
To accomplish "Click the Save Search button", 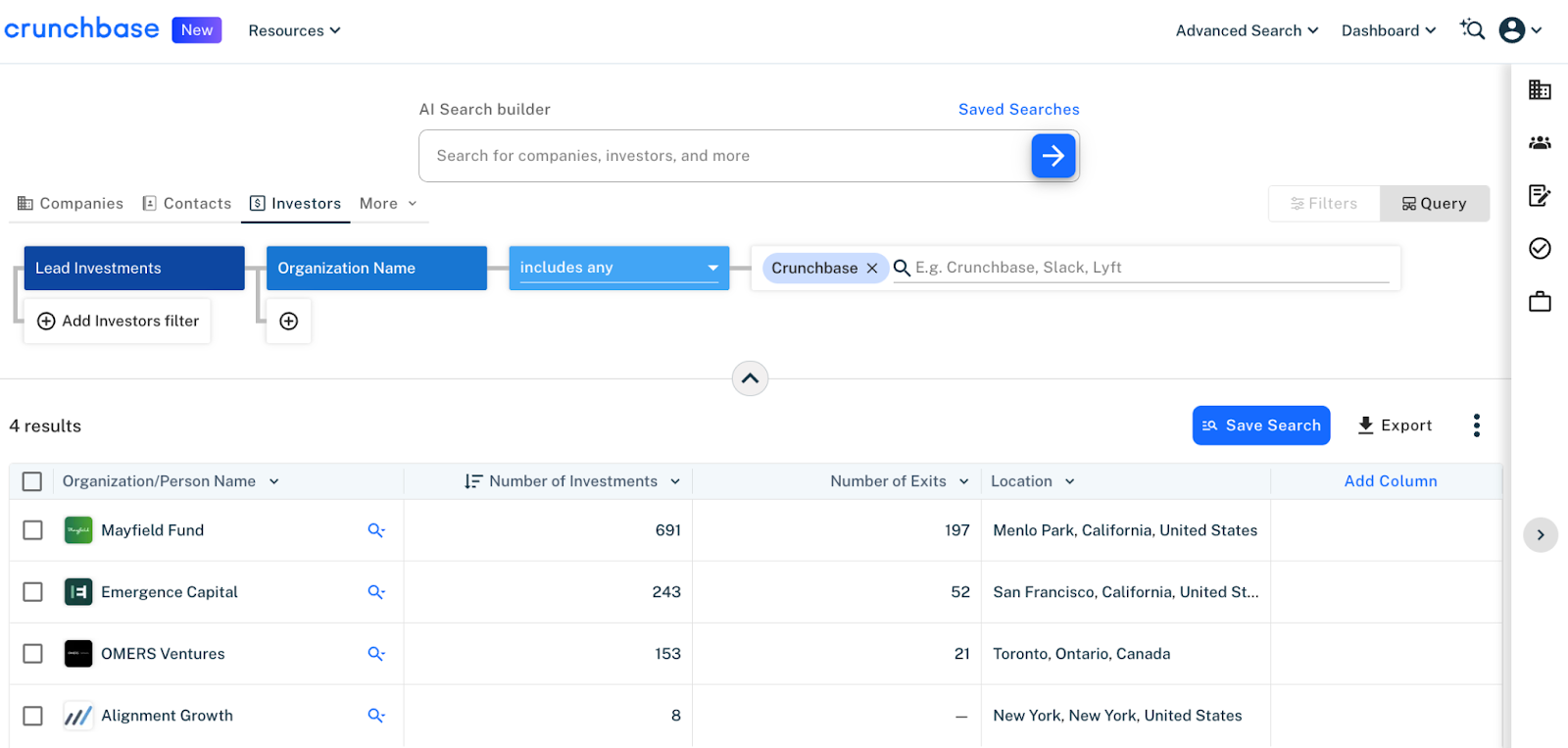I will coord(1261,425).
